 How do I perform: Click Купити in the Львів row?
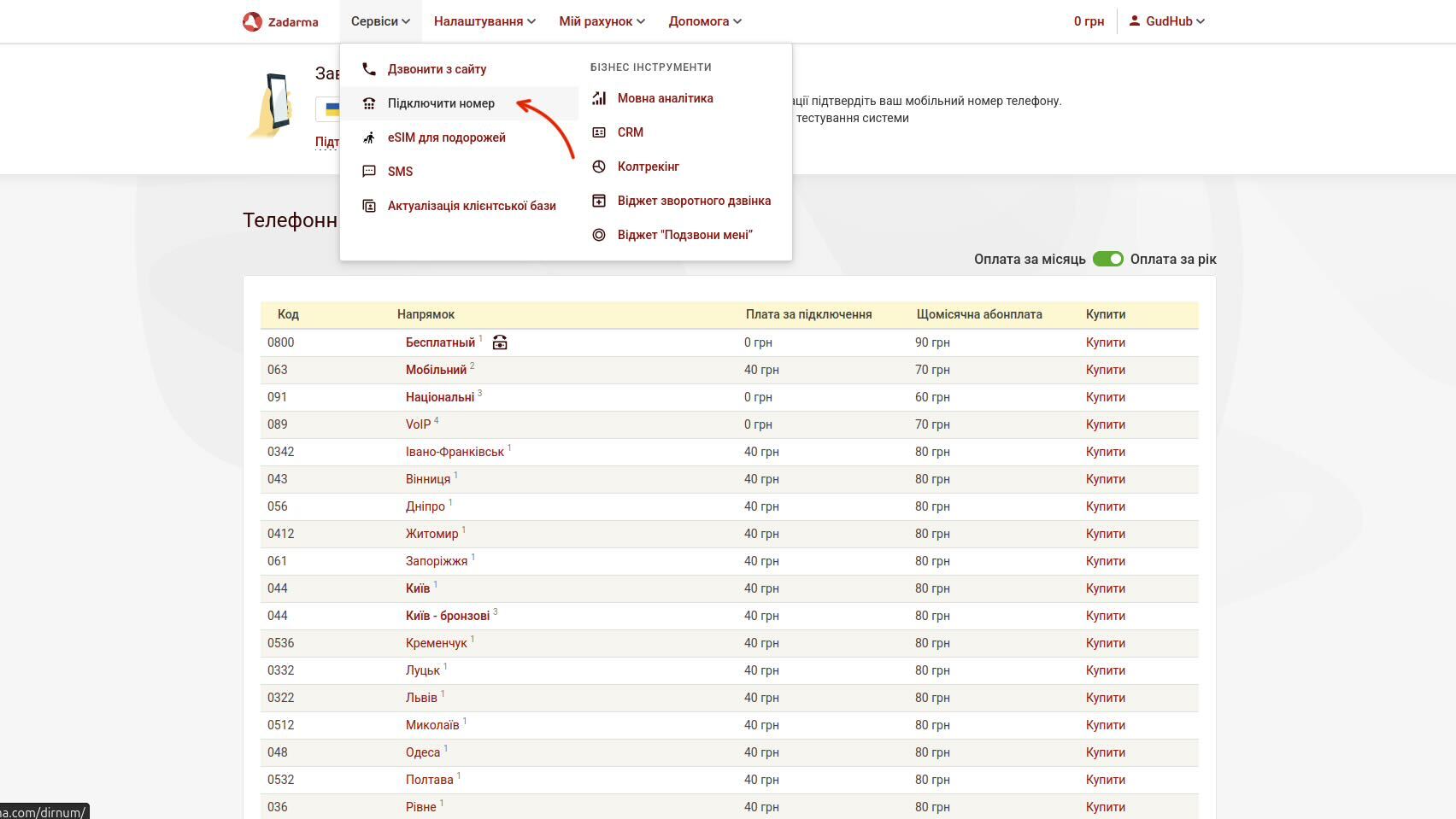click(1106, 698)
